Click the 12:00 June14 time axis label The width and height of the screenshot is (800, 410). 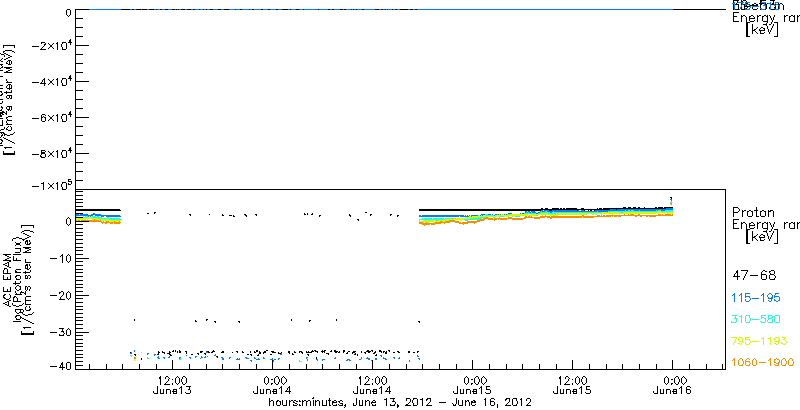coord(372,386)
